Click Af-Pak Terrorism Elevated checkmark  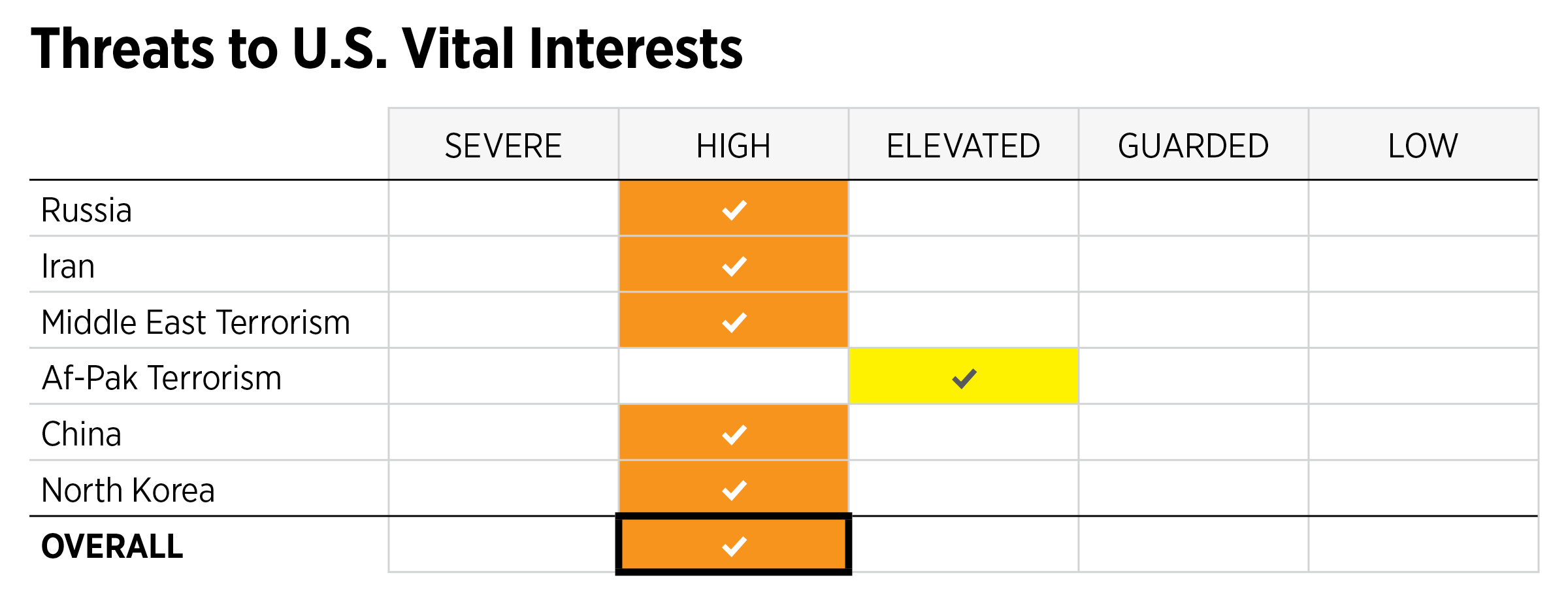pyautogui.click(x=964, y=378)
